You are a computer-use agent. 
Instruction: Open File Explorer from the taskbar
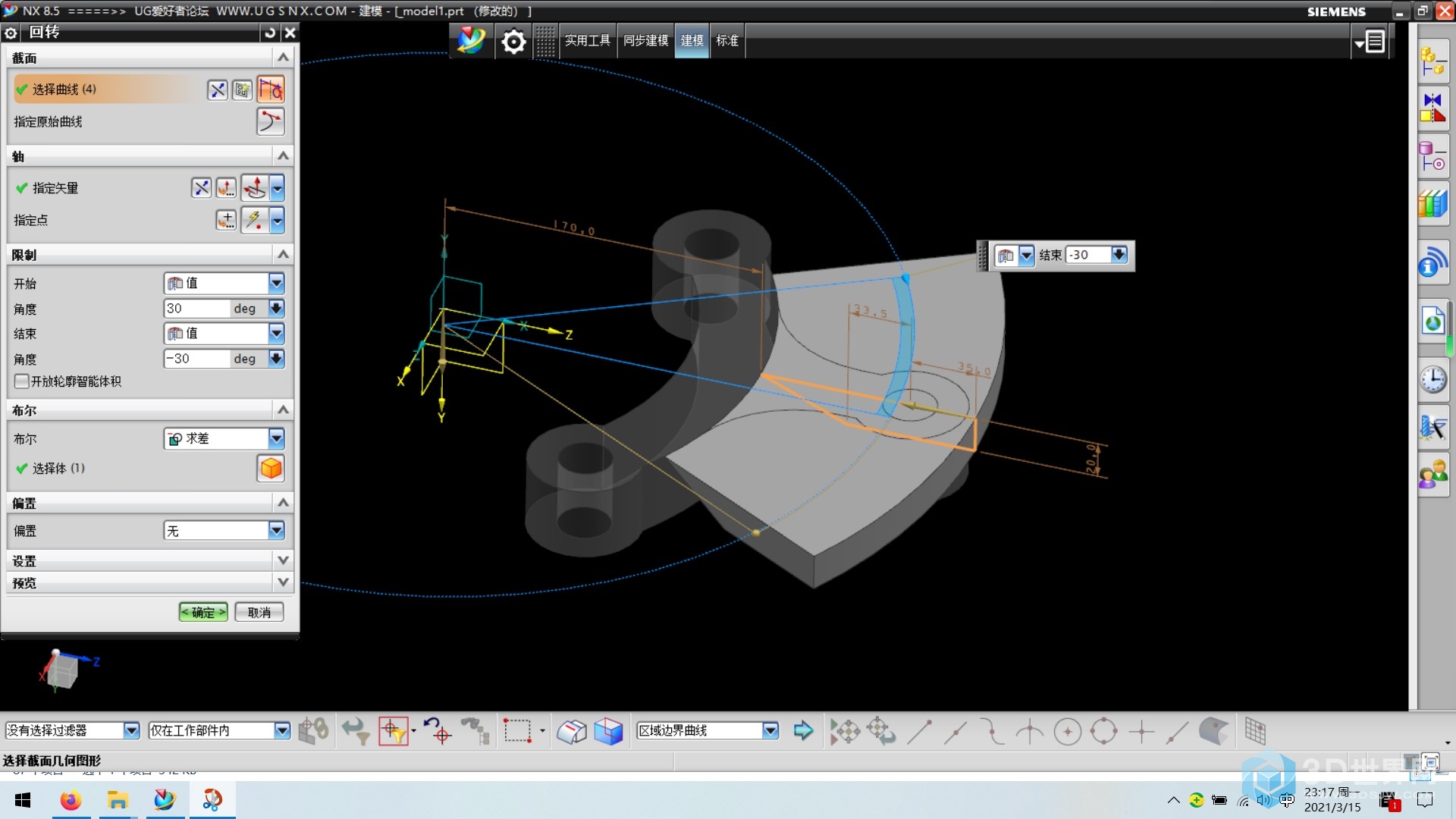tap(118, 800)
